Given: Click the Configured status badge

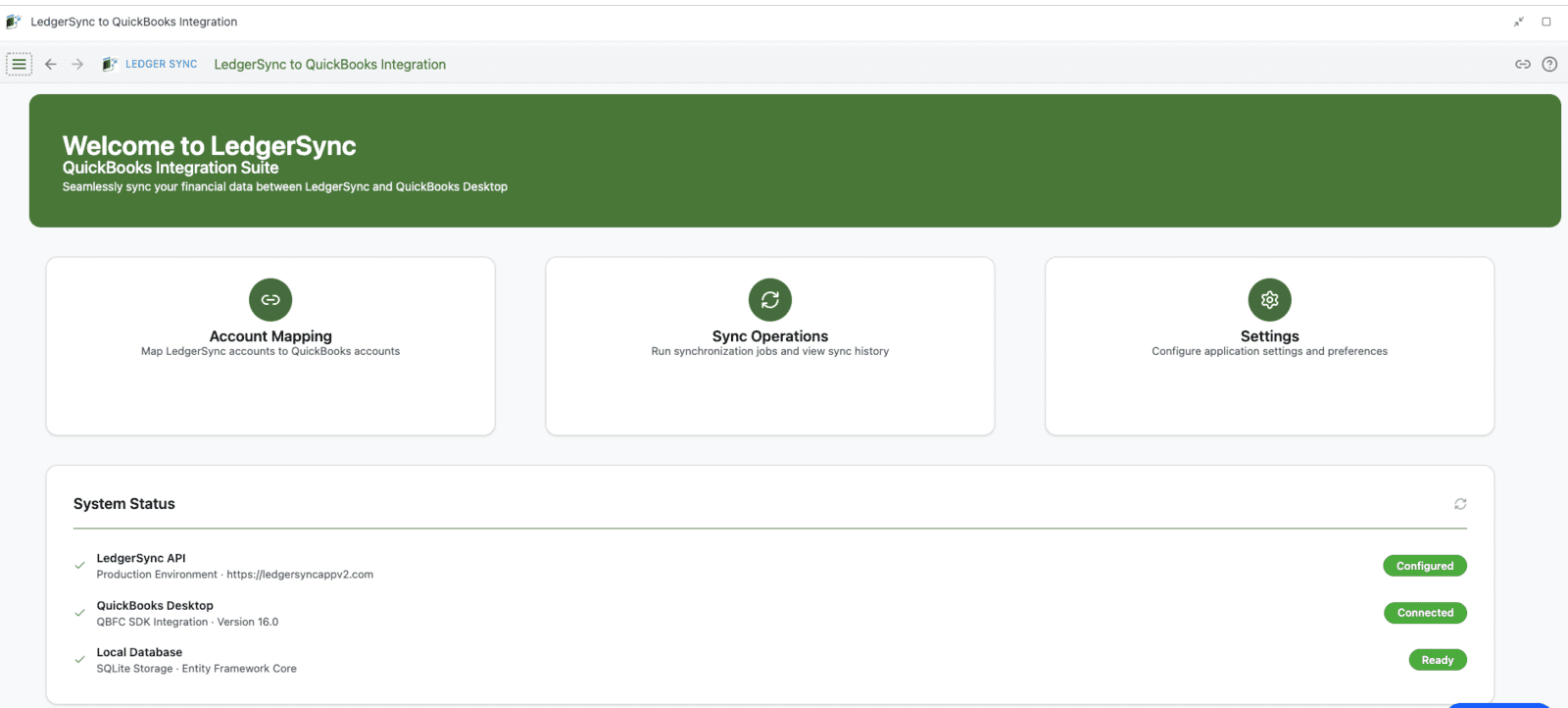Looking at the screenshot, I should pos(1424,566).
